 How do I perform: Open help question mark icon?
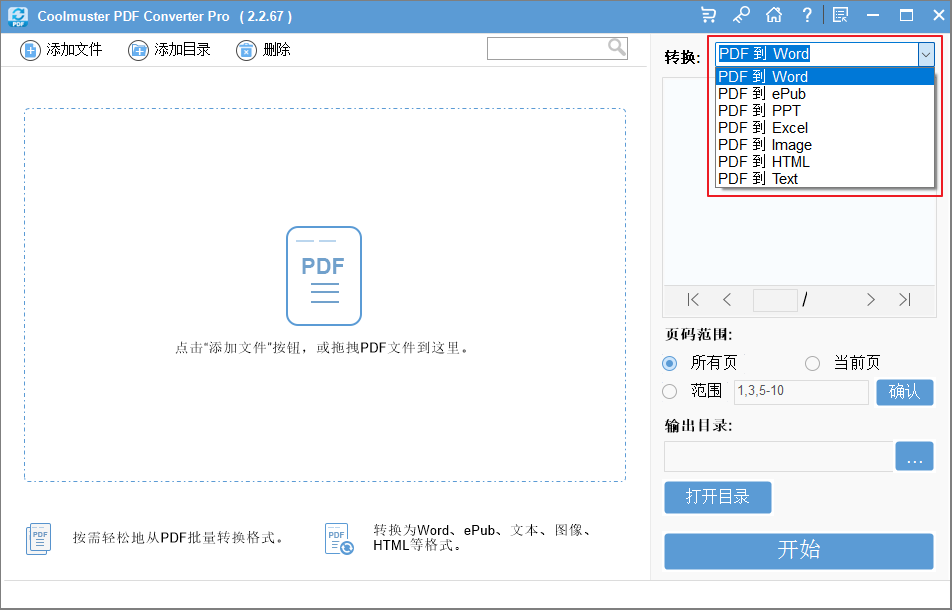(807, 15)
